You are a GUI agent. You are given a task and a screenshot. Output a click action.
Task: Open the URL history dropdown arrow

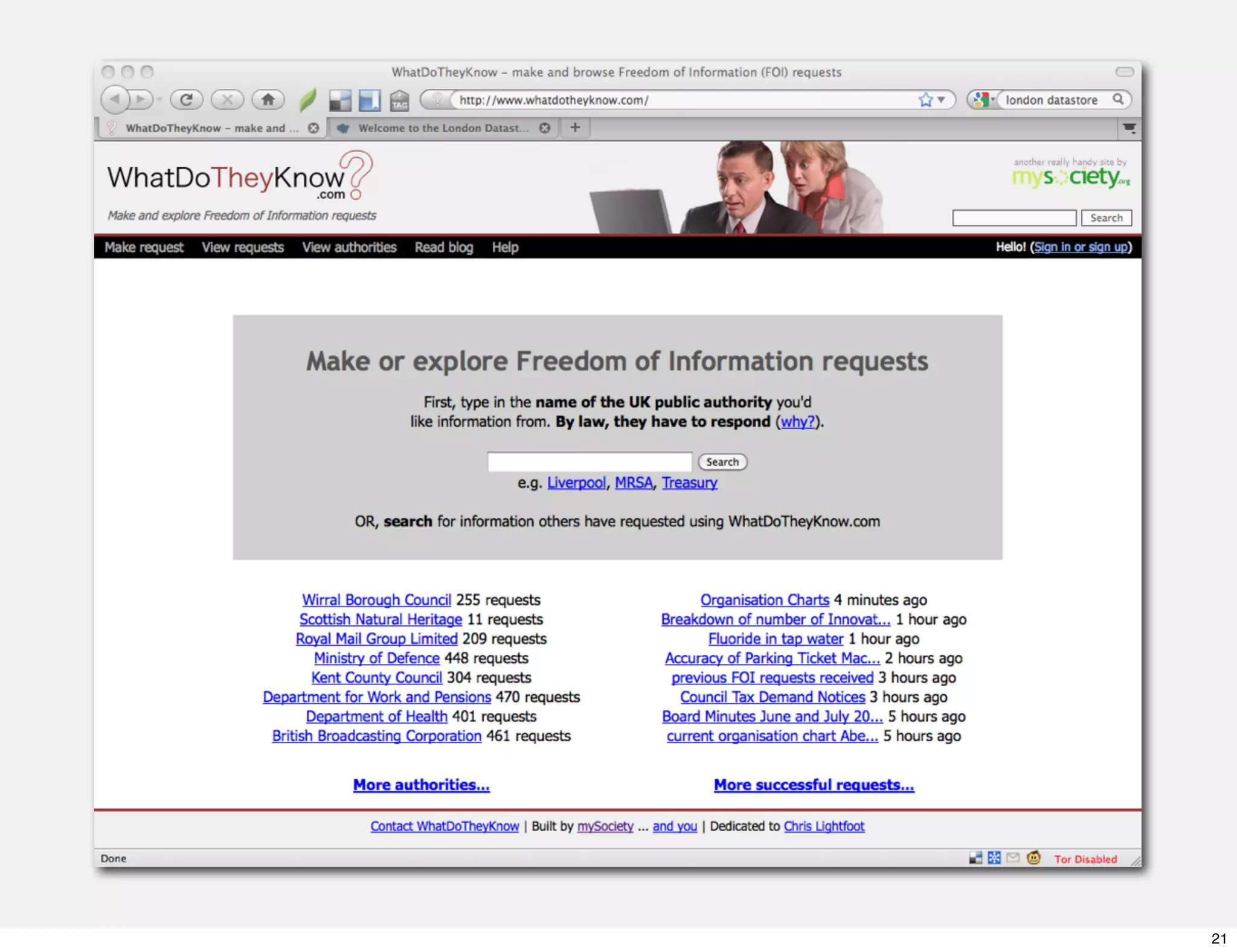point(941,100)
